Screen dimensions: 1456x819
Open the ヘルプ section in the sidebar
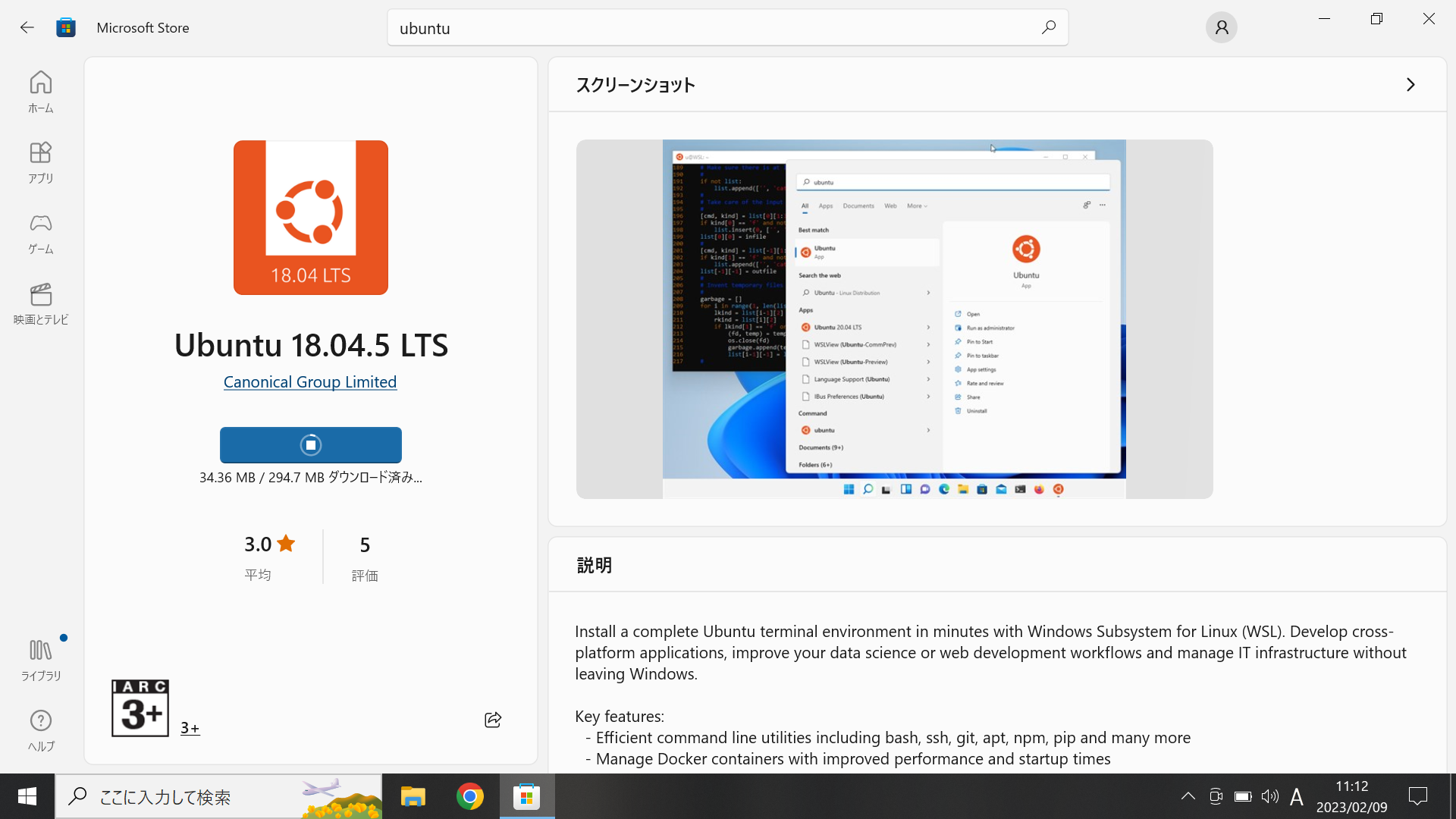[40, 730]
